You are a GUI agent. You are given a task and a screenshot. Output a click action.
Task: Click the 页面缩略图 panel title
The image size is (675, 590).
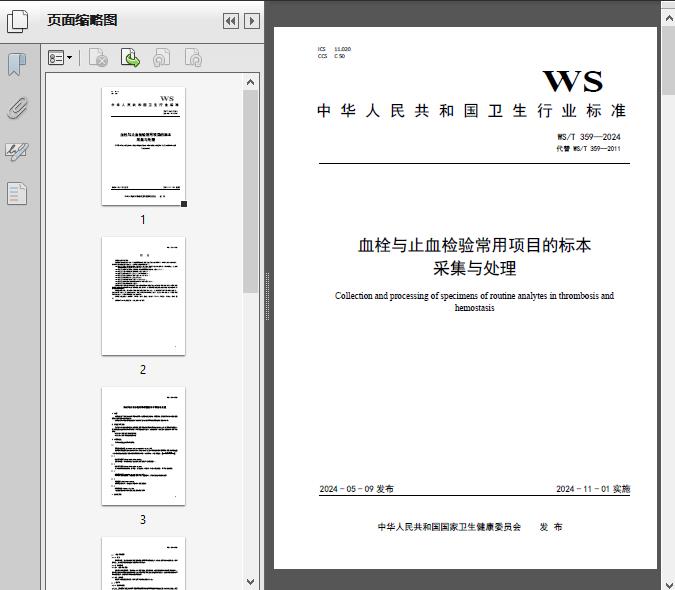[x=82, y=20]
